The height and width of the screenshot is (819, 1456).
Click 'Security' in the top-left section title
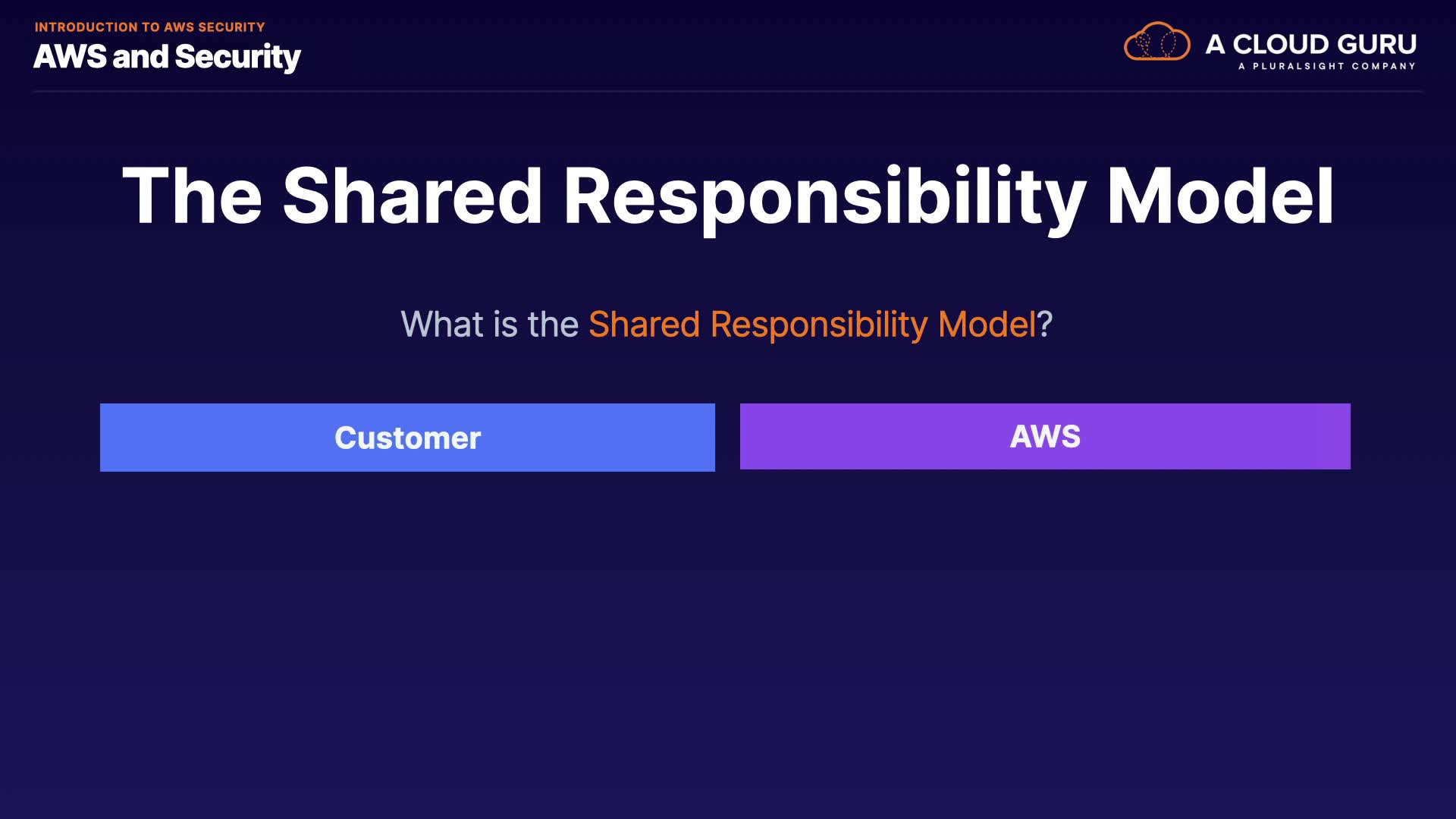coord(237,57)
